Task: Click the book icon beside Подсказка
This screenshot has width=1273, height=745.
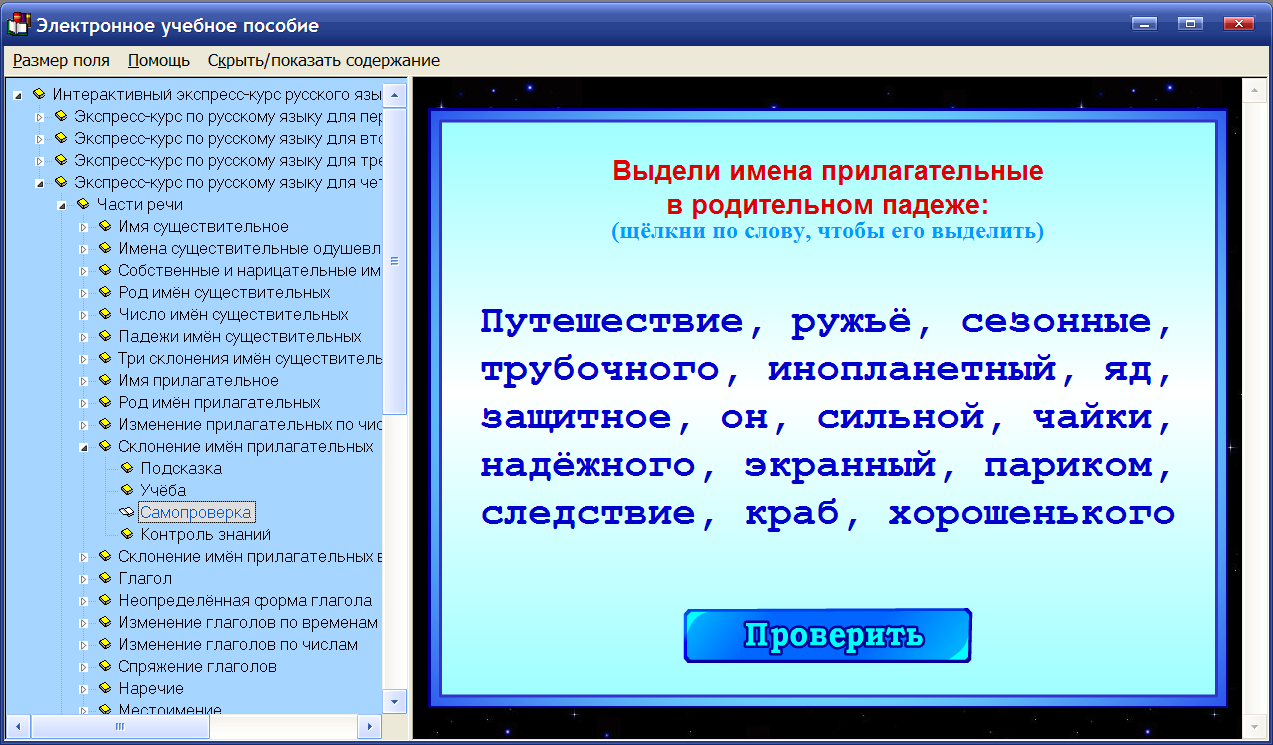Action: pos(125,467)
